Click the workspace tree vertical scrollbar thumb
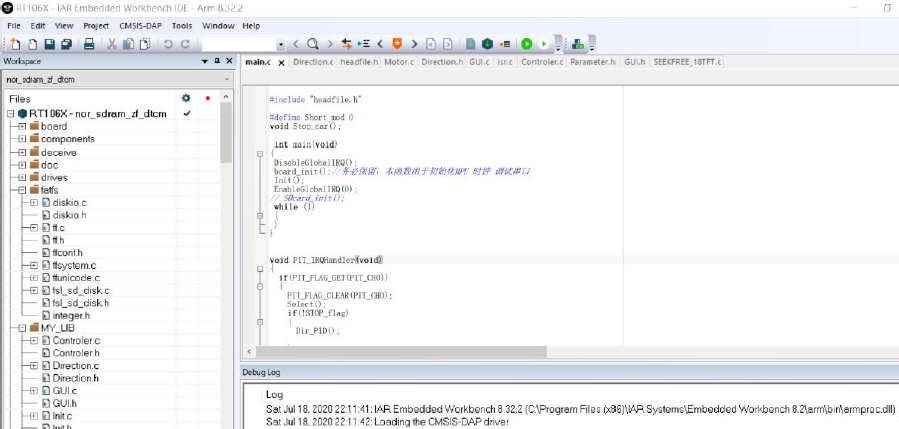Viewport: 899px width, 429px height. [x=226, y=133]
